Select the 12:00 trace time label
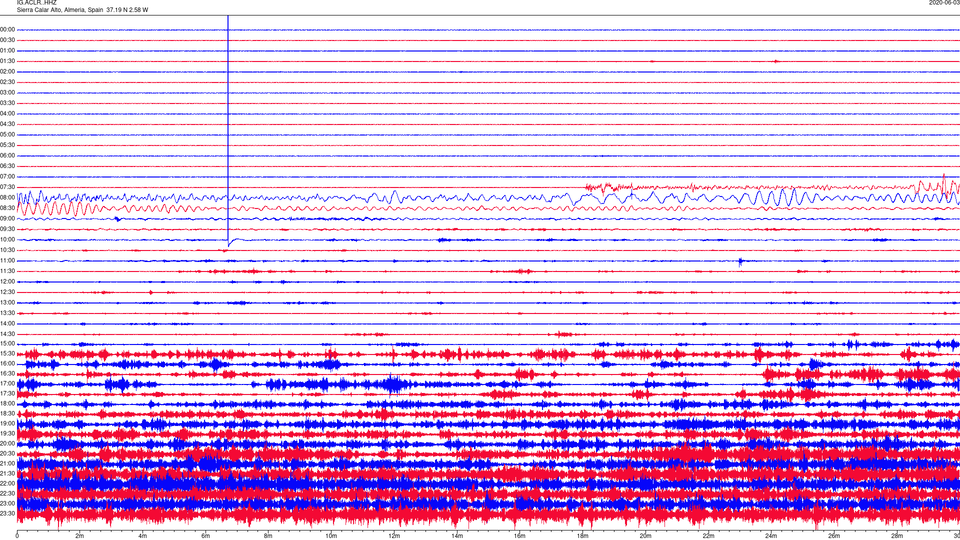 (7, 282)
